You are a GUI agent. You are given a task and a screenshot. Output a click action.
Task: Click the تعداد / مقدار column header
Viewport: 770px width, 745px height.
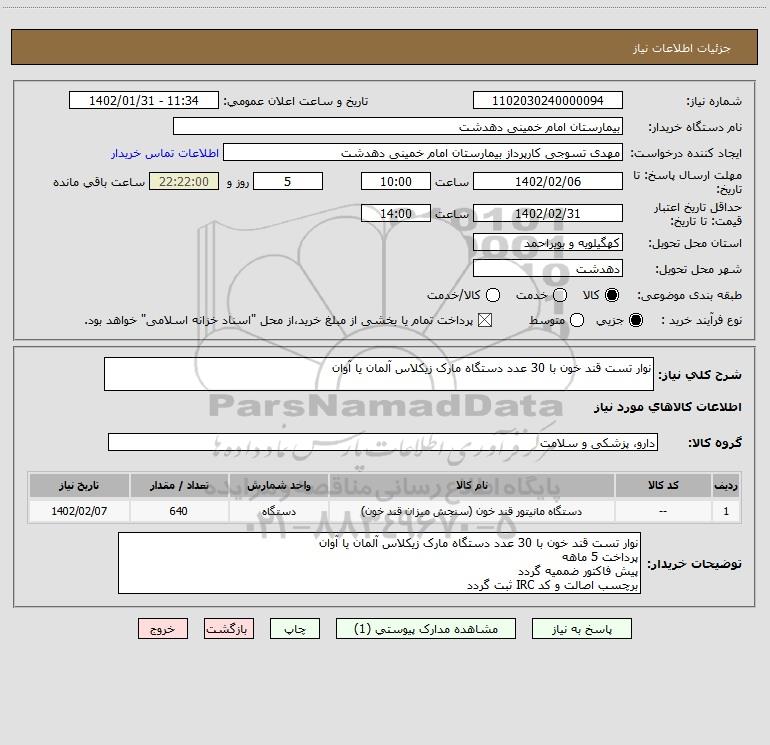179,485
